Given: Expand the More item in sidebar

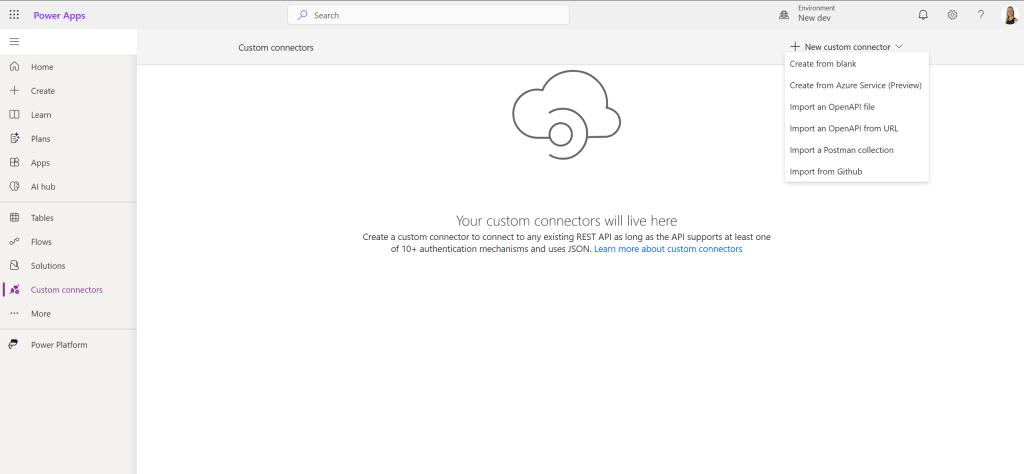Looking at the screenshot, I should [x=40, y=314].
